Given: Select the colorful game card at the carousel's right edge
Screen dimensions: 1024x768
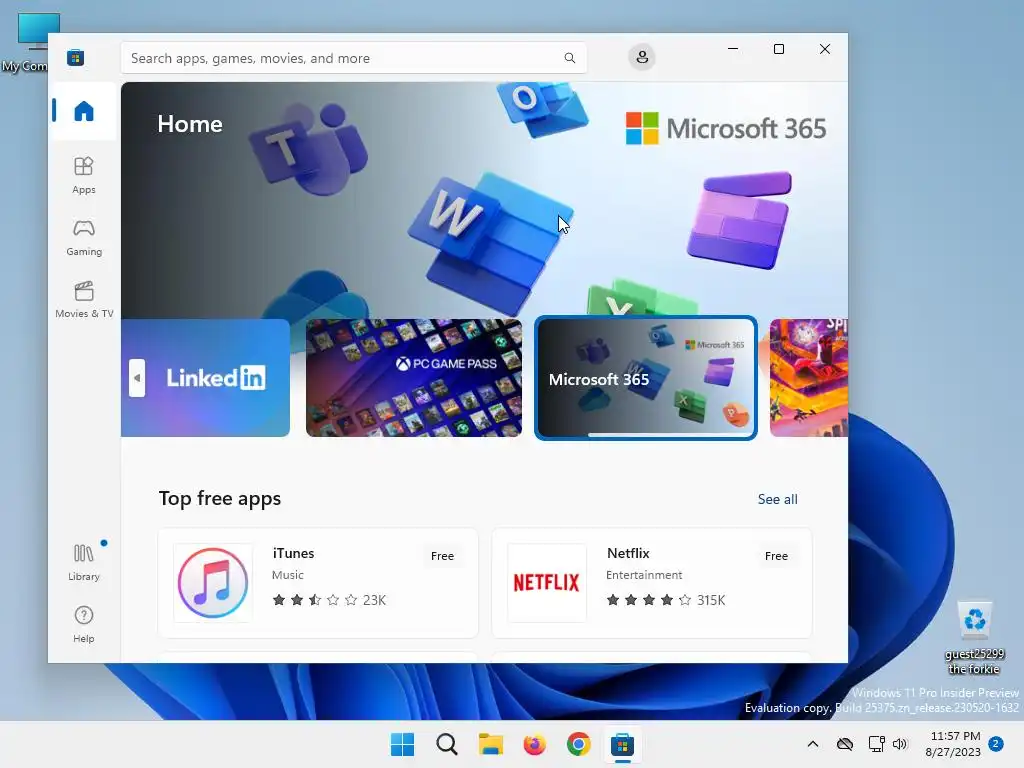Looking at the screenshot, I should click(x=808, y=377).
